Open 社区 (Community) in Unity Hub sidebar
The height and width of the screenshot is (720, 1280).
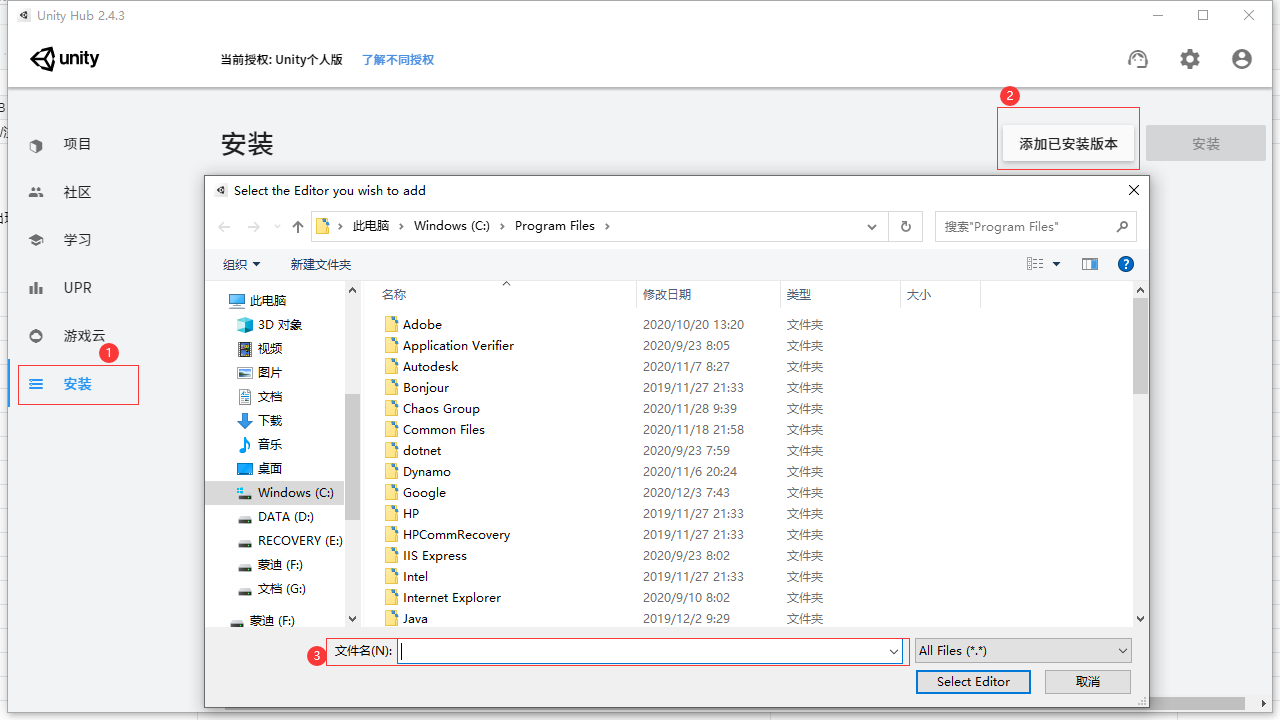tap(77, 192)
